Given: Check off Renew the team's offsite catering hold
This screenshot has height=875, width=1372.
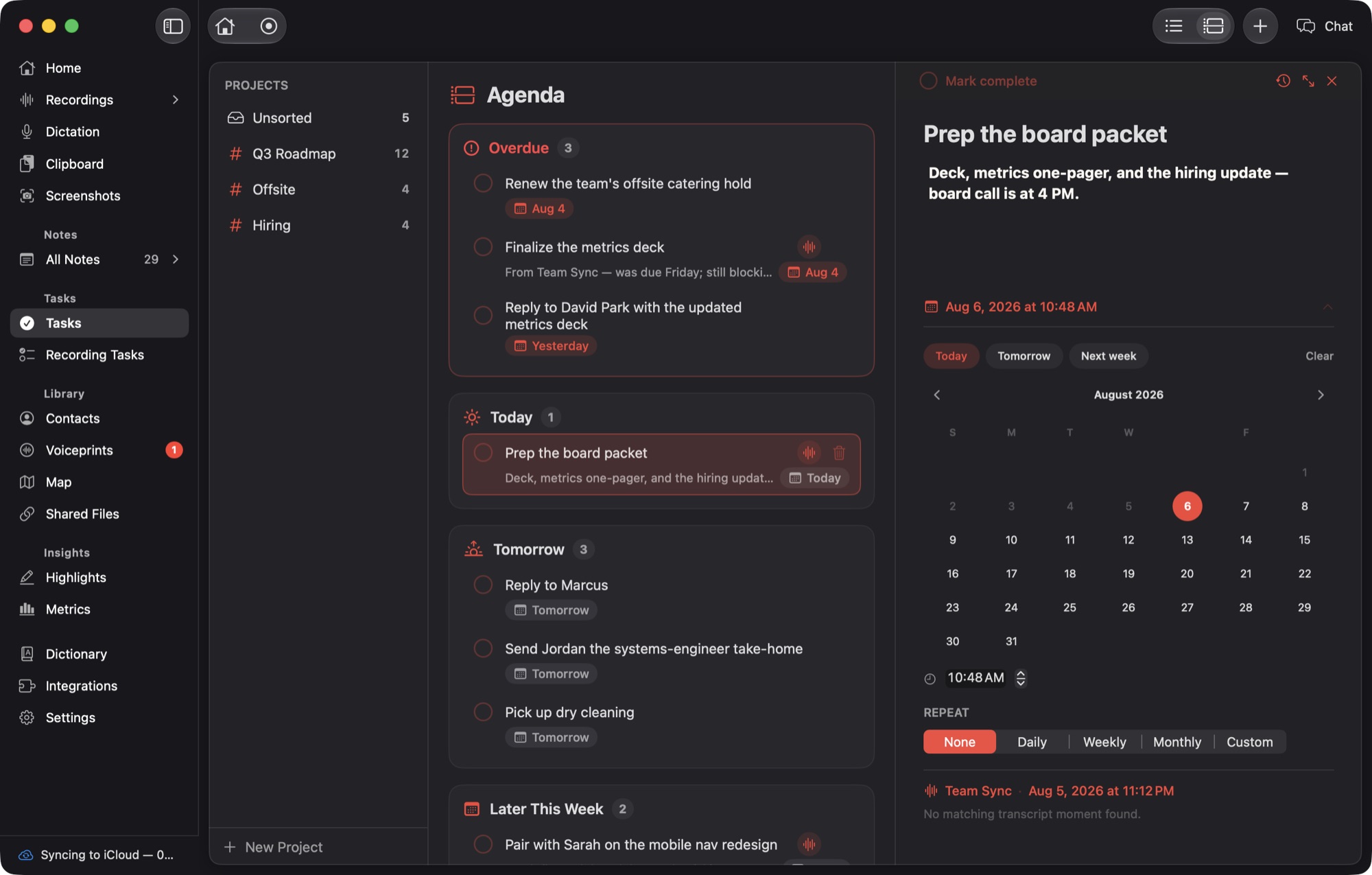Looking at the screenshot, I should coord(483,183).
